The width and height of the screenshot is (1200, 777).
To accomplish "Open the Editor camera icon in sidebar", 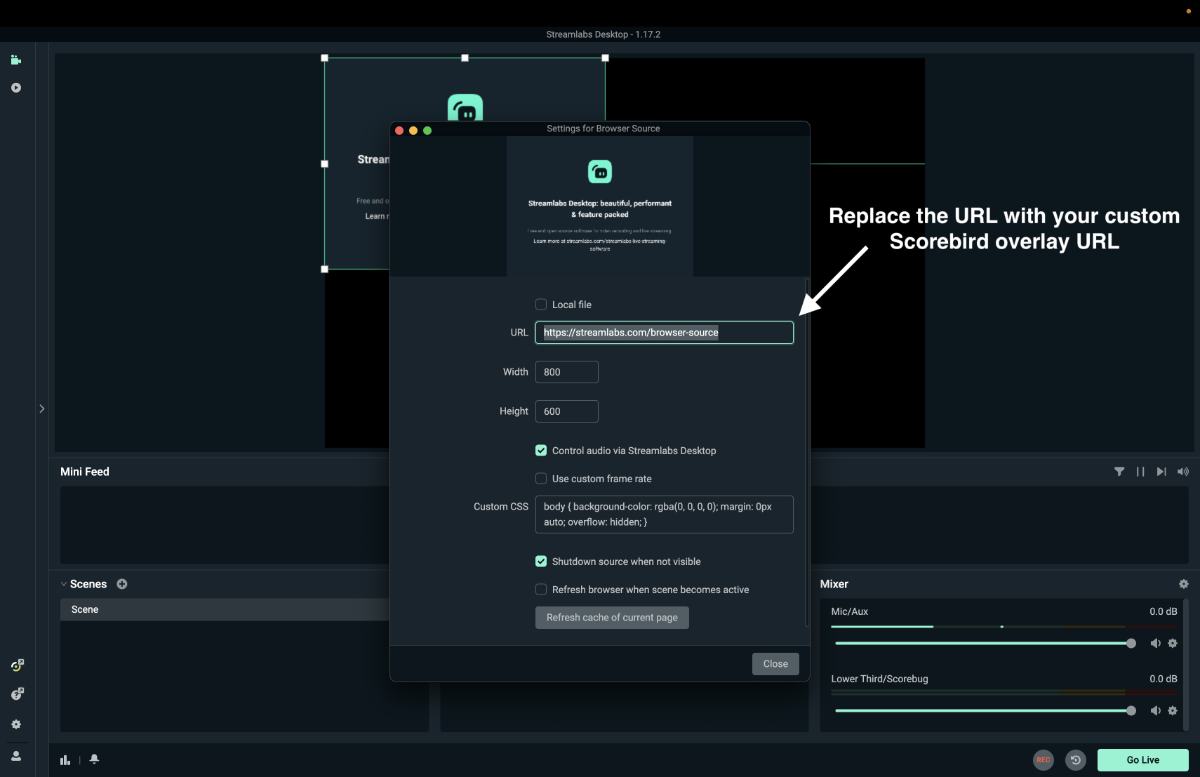I will 16,60.
